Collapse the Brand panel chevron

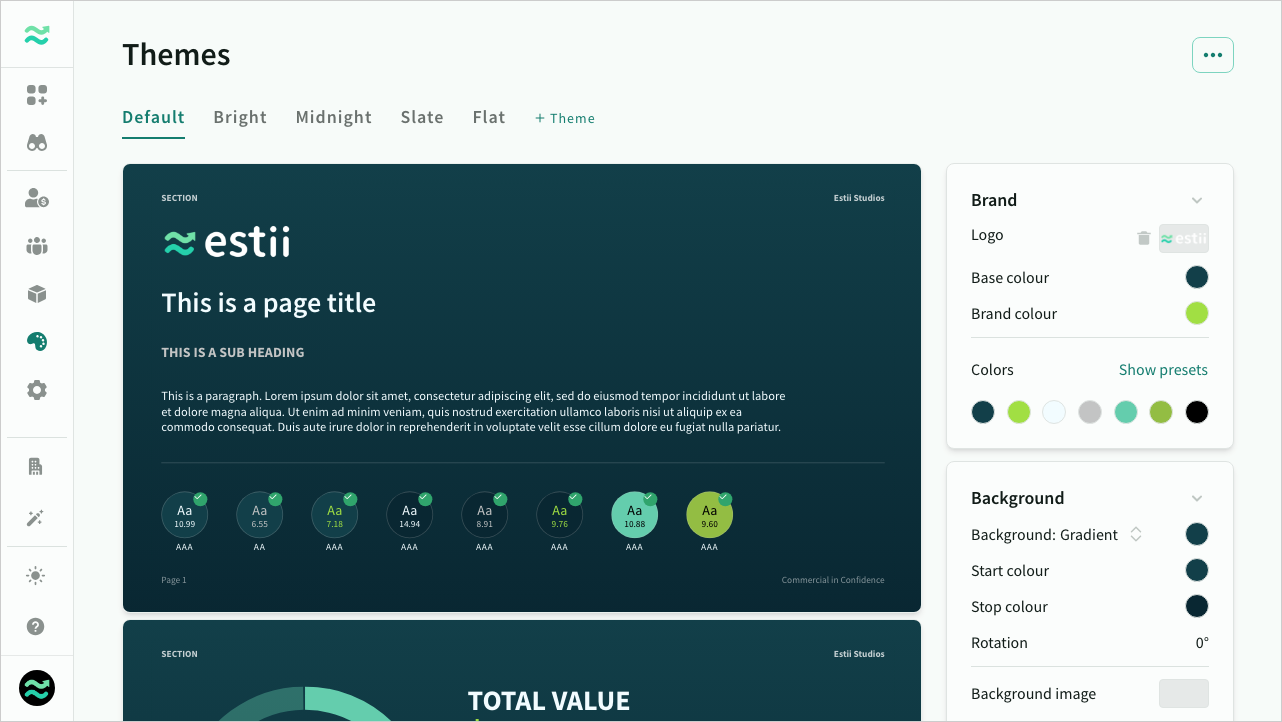(x=1197, y=200)
